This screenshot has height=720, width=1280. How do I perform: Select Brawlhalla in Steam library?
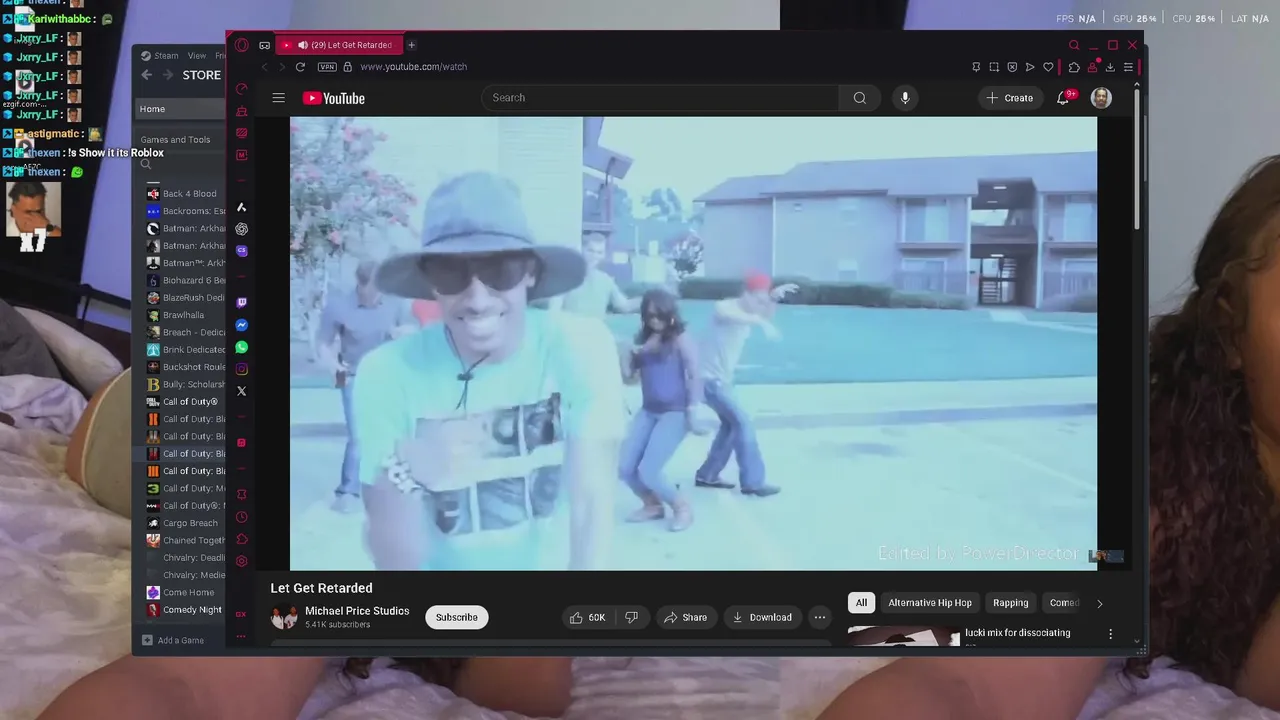coord(183,315)
